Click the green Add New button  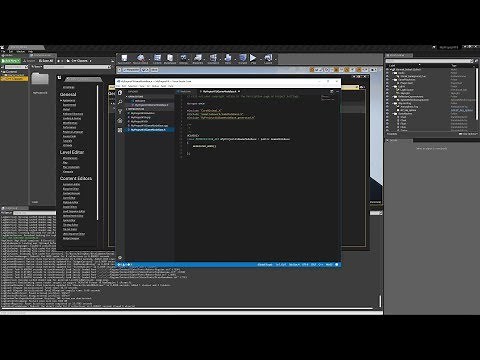pyautogui.click(x=10, y=61)
